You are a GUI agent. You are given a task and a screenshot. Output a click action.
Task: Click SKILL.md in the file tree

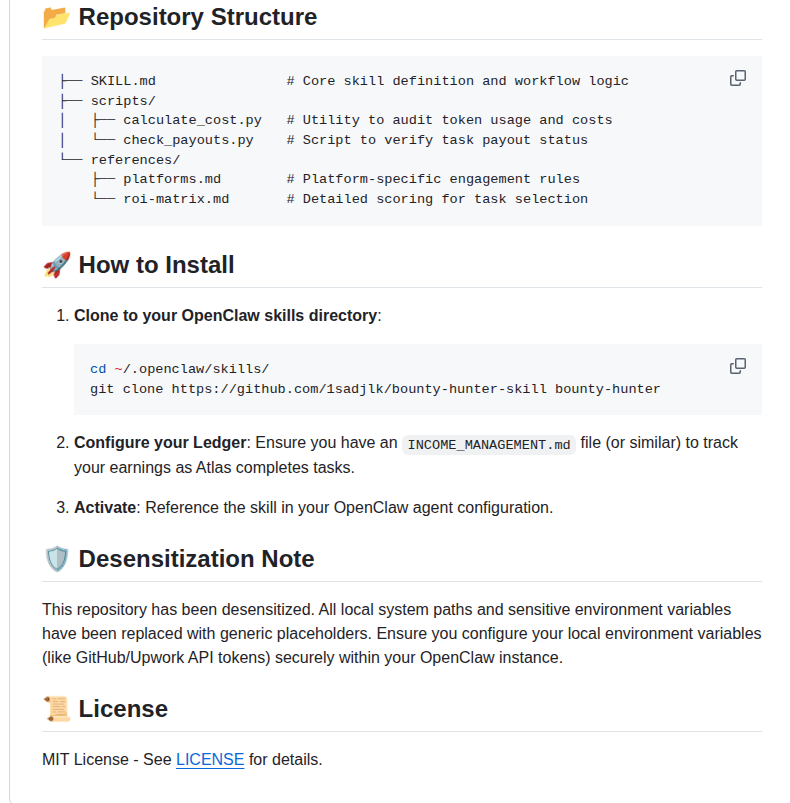coord(123,81)
